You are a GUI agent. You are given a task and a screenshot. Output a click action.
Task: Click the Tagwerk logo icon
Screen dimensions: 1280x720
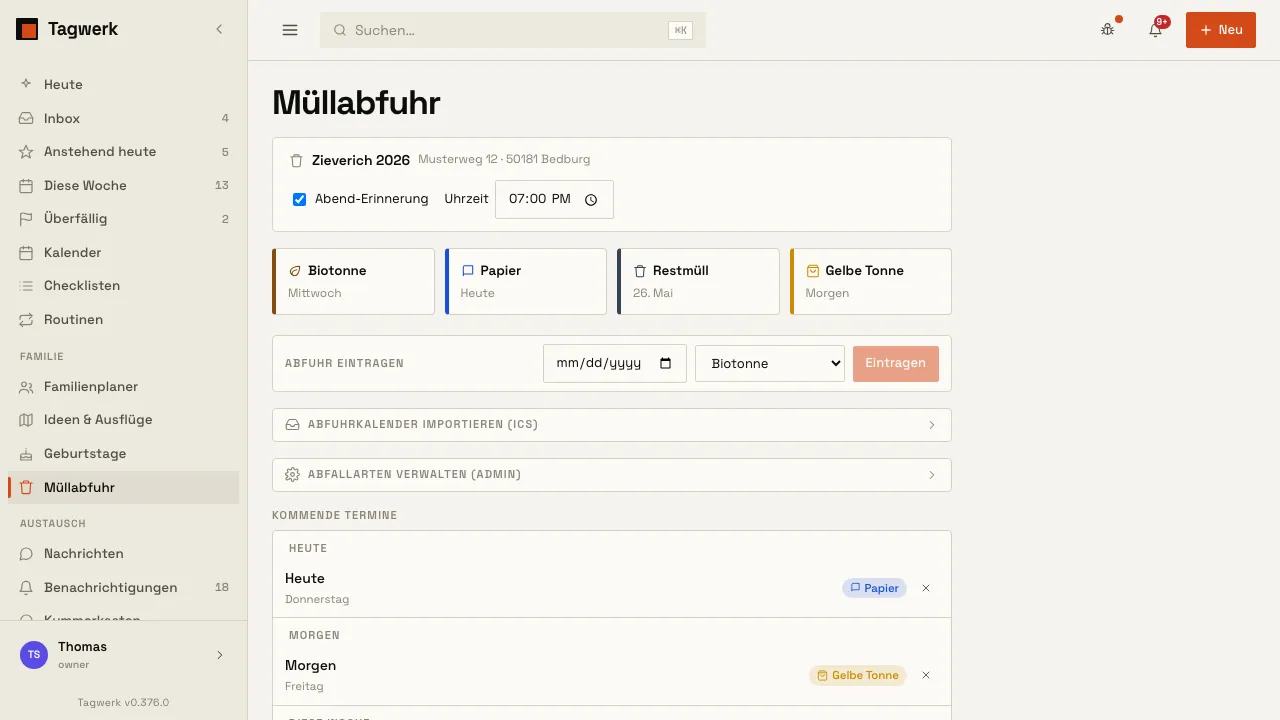27,30
